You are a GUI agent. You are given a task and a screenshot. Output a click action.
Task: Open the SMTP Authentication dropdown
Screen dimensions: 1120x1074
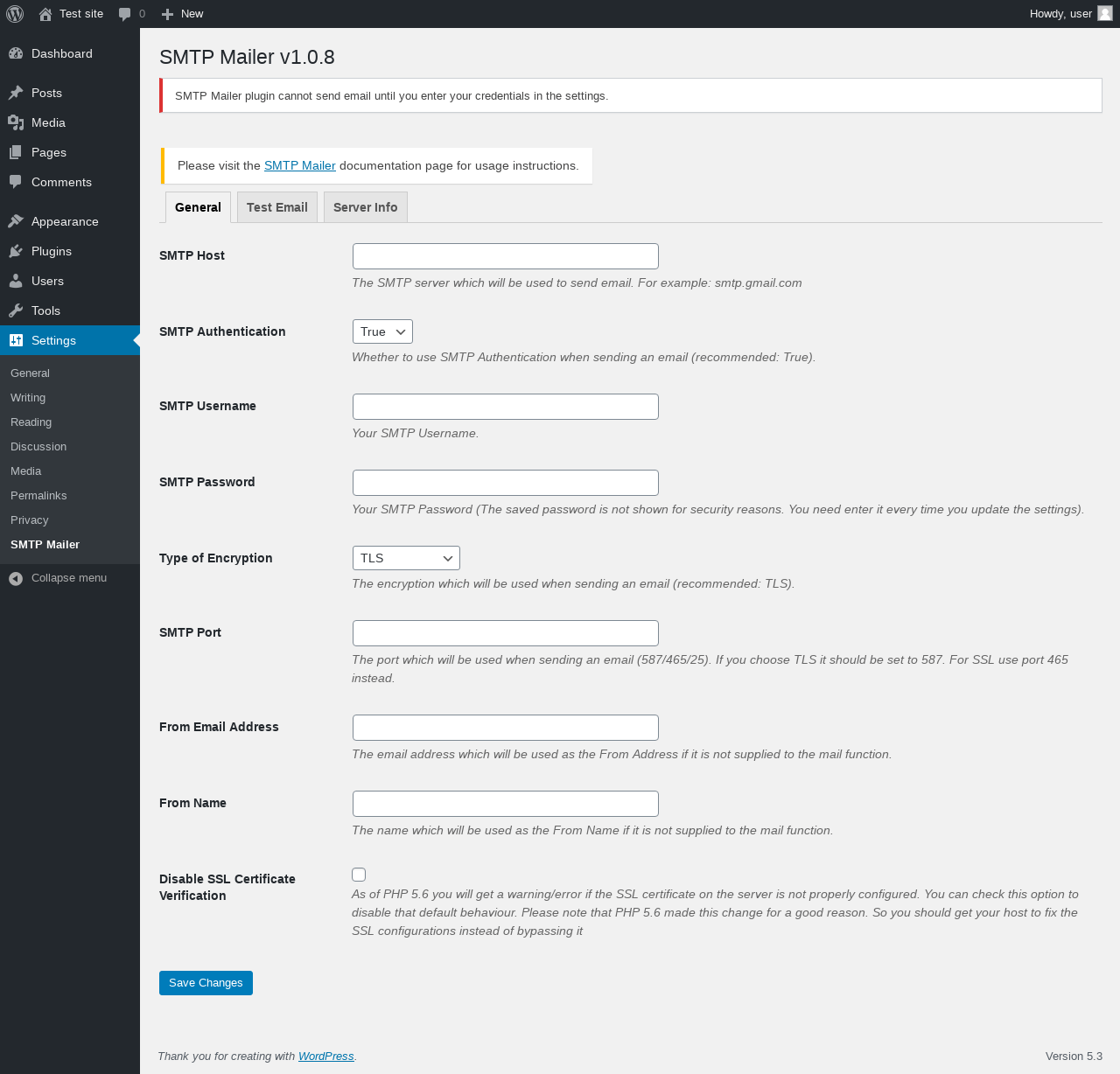tap(382, 331)
